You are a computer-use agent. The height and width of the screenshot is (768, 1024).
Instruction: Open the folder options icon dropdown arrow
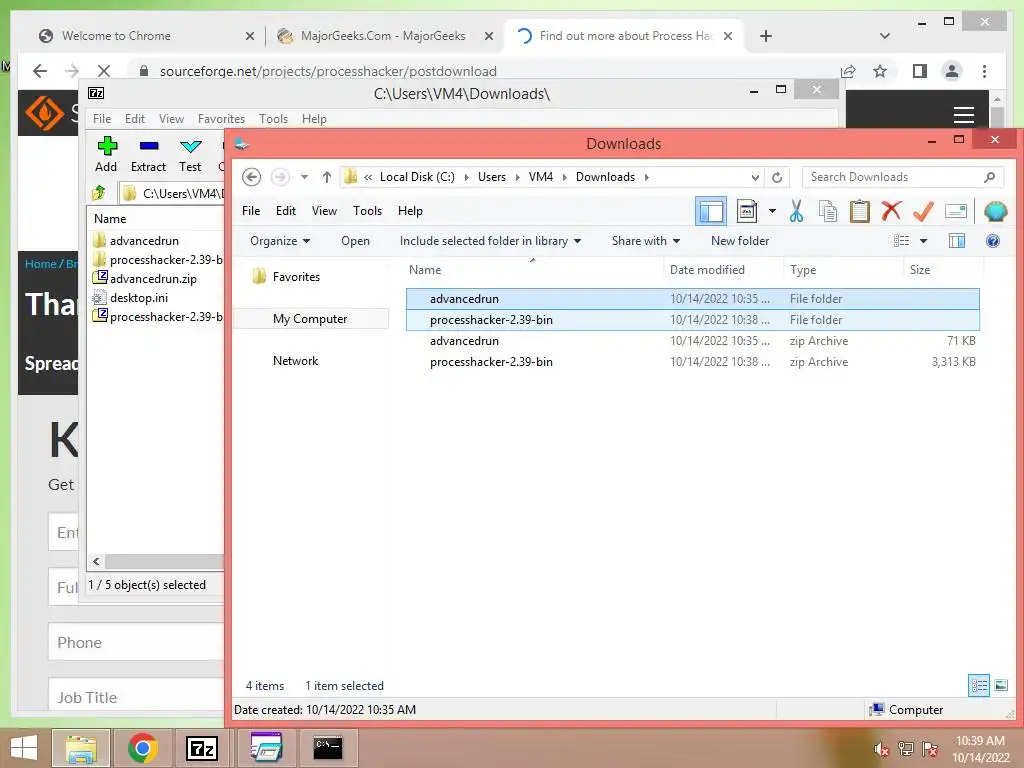(x=772, y=211)
